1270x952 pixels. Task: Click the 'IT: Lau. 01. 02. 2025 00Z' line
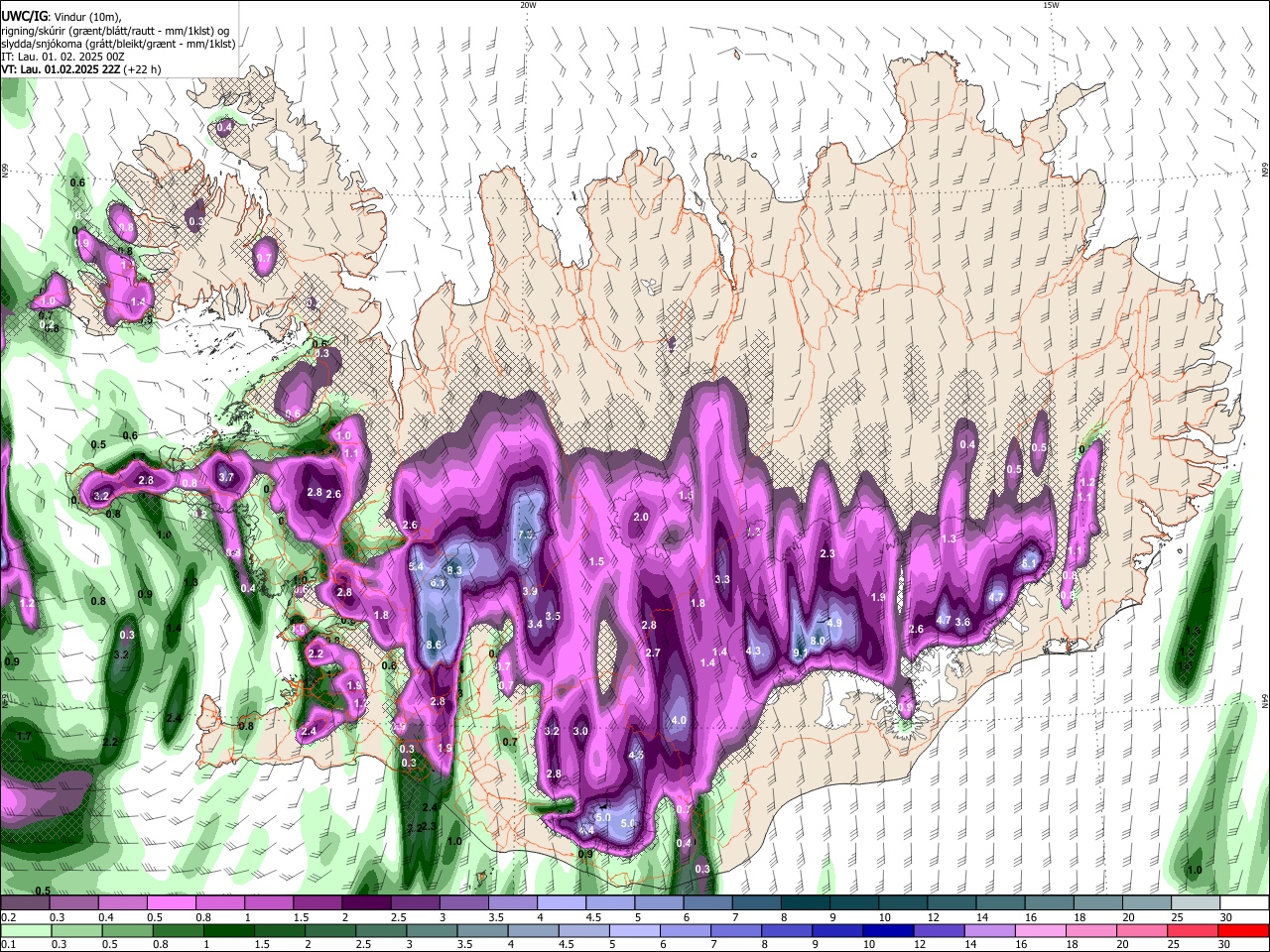(x=63, y=58)
